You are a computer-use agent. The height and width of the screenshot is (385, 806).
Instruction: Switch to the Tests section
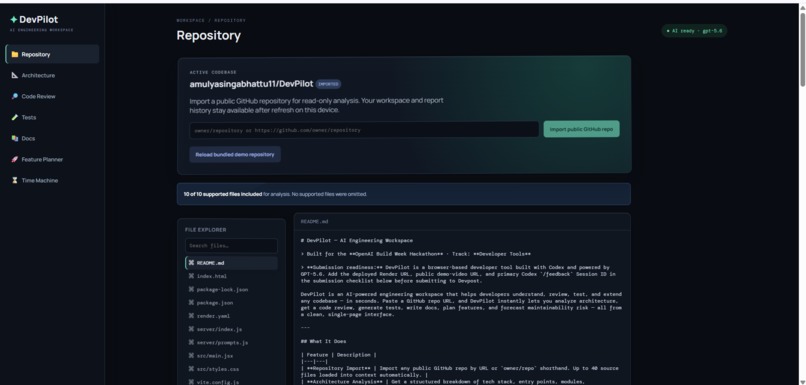(x=52, y=118)
